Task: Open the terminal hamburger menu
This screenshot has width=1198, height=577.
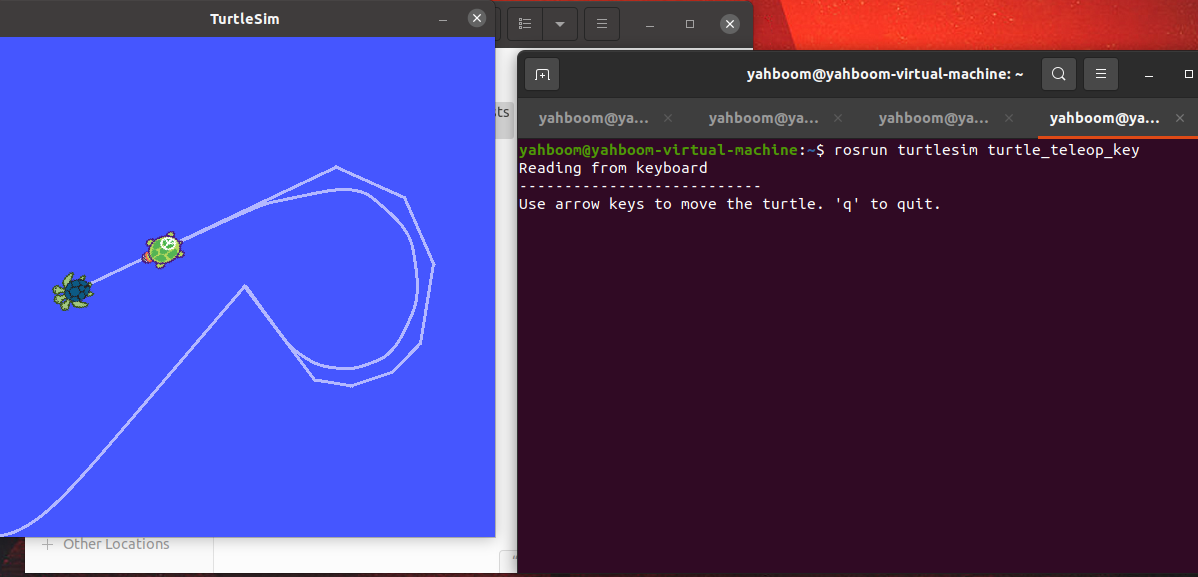Action: (1101, 74)
